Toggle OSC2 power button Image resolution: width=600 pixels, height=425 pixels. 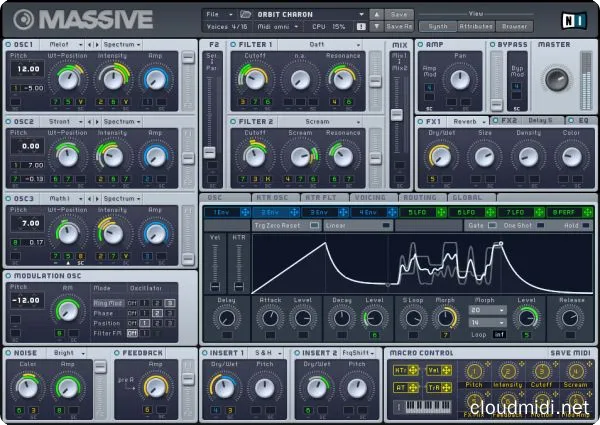[x=8, y=122]
